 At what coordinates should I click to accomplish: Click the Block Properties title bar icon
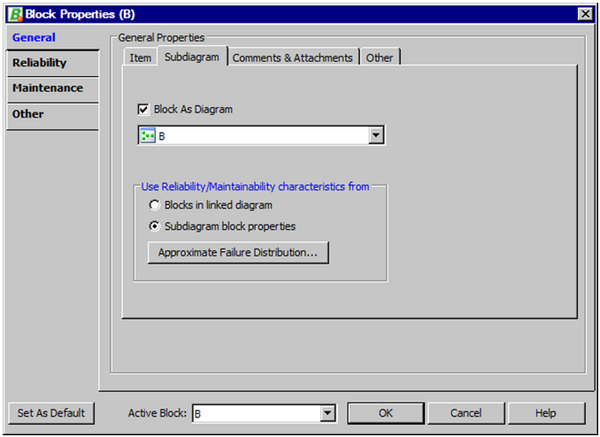(16, 14)
